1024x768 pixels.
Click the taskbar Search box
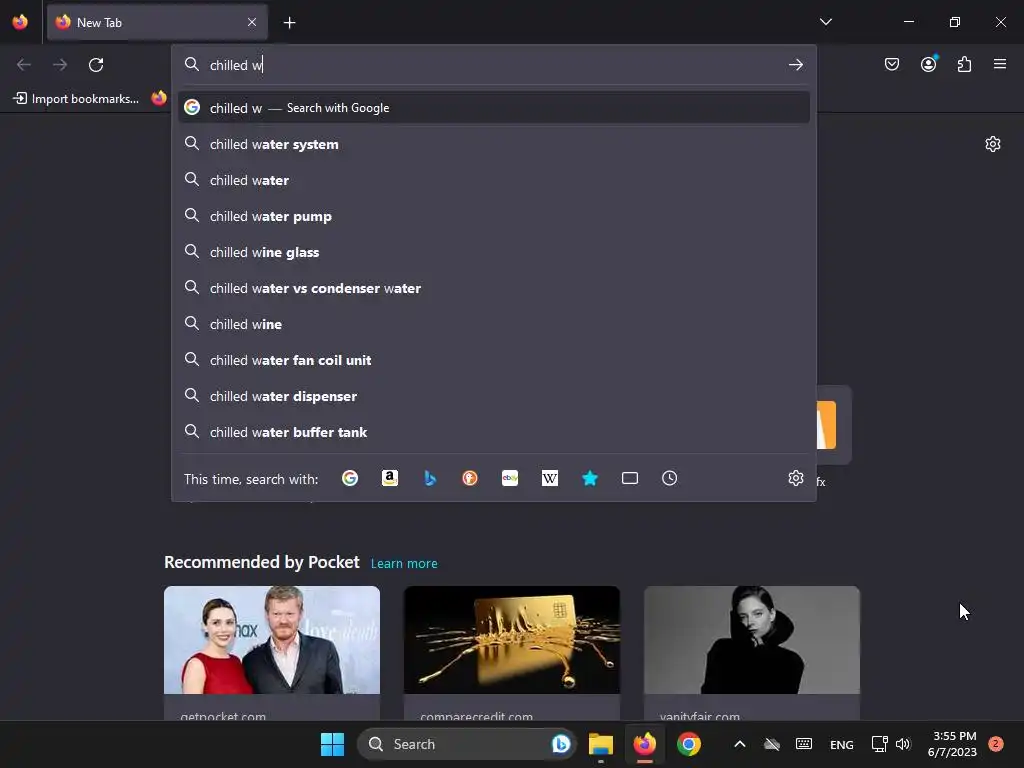[467, 744]
